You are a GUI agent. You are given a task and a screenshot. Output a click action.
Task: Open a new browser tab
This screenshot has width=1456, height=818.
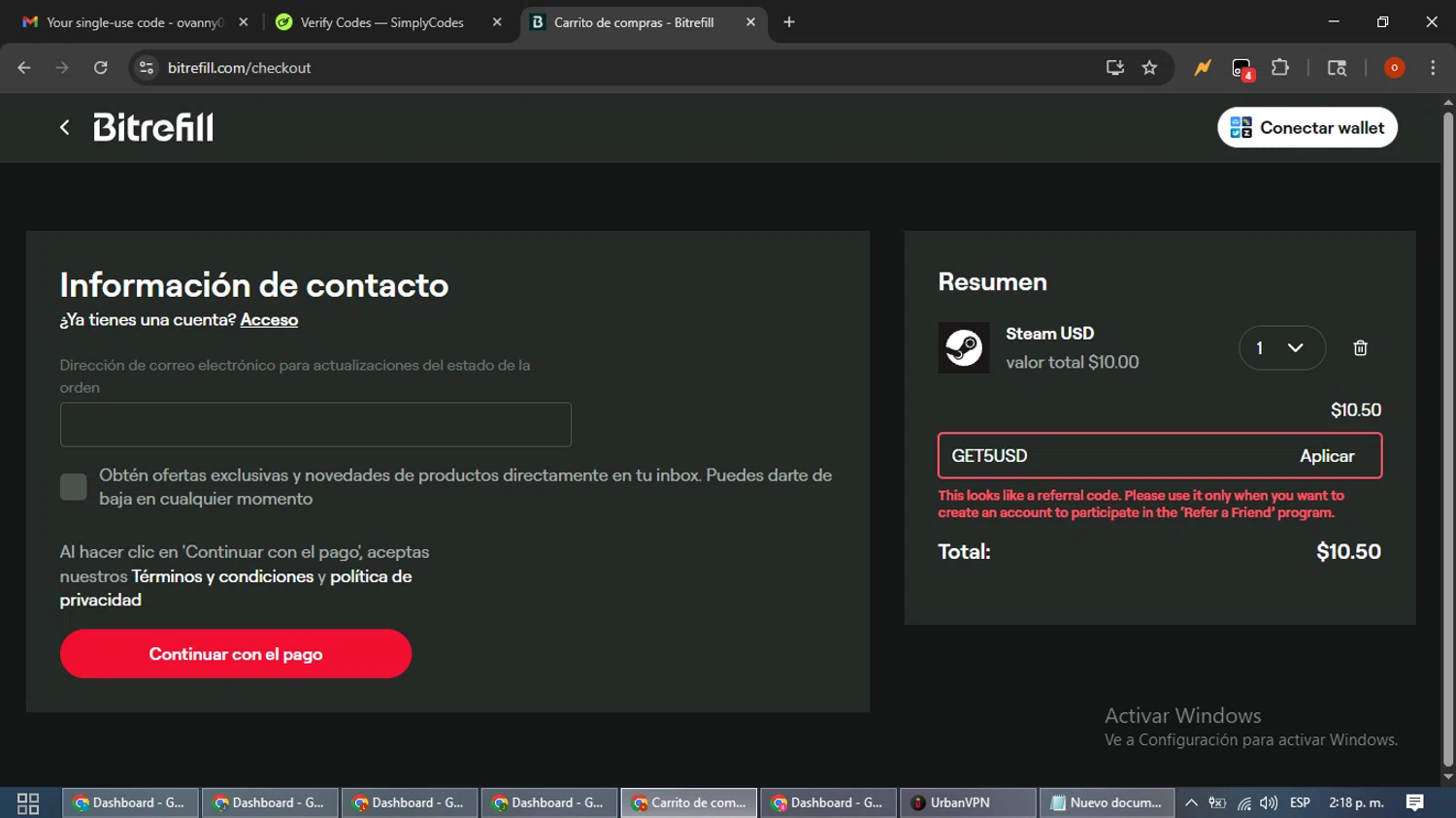pos(789,22)
